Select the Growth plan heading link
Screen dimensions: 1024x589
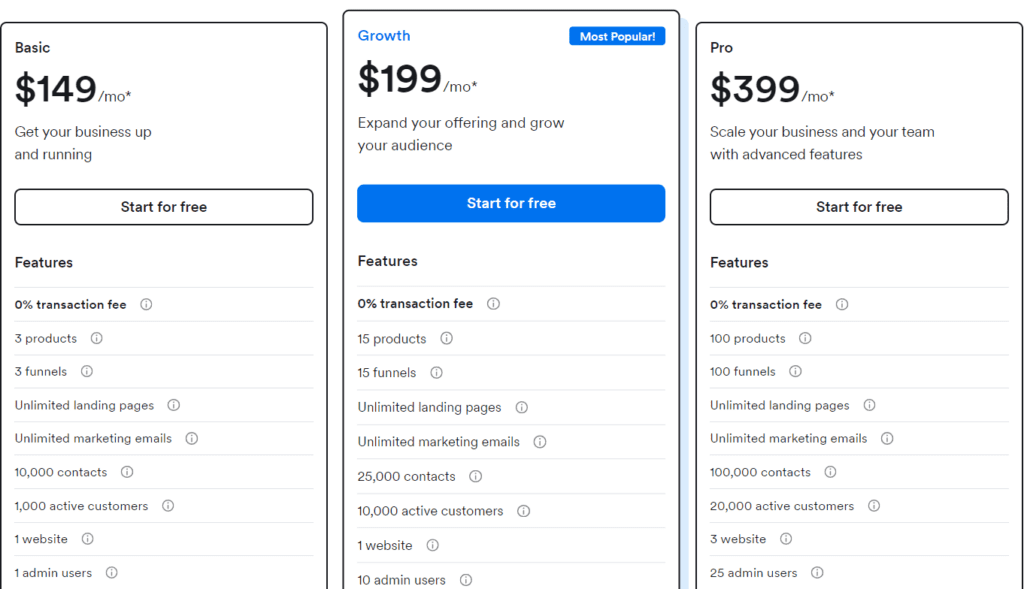pyautogui.click(x=384, y=35)
